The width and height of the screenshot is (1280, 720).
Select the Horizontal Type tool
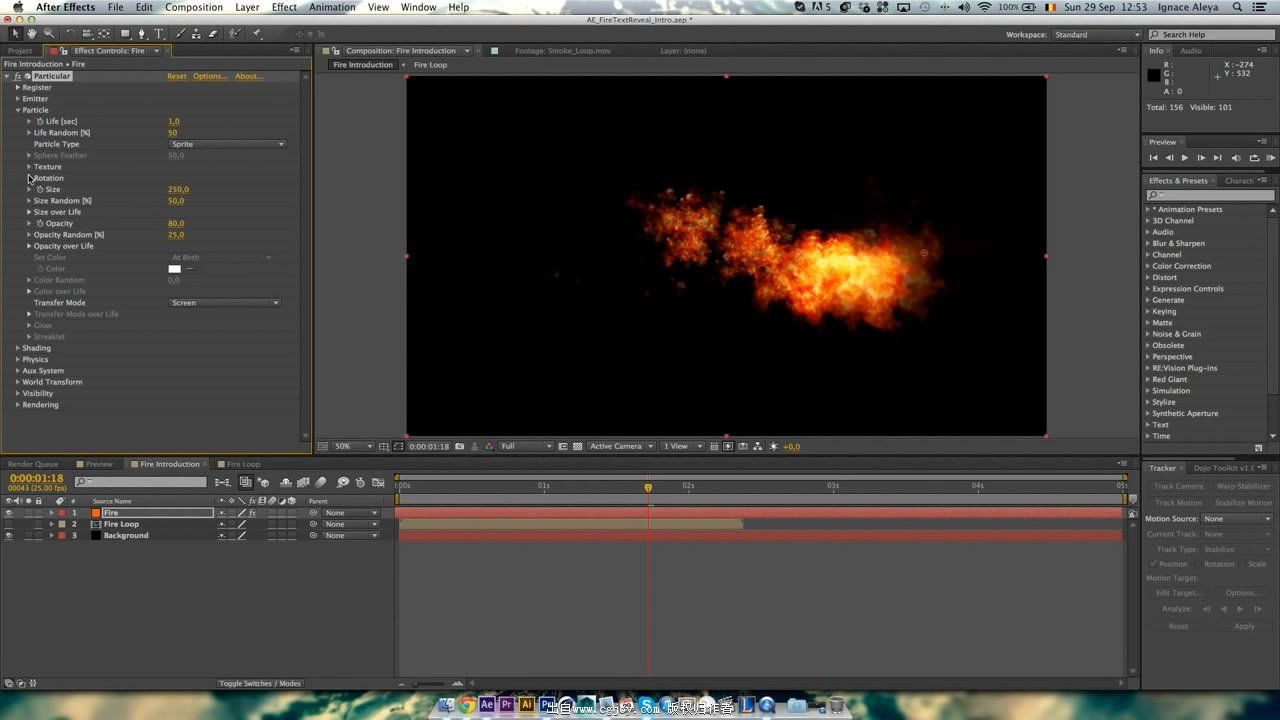click(x=158, y=34)
